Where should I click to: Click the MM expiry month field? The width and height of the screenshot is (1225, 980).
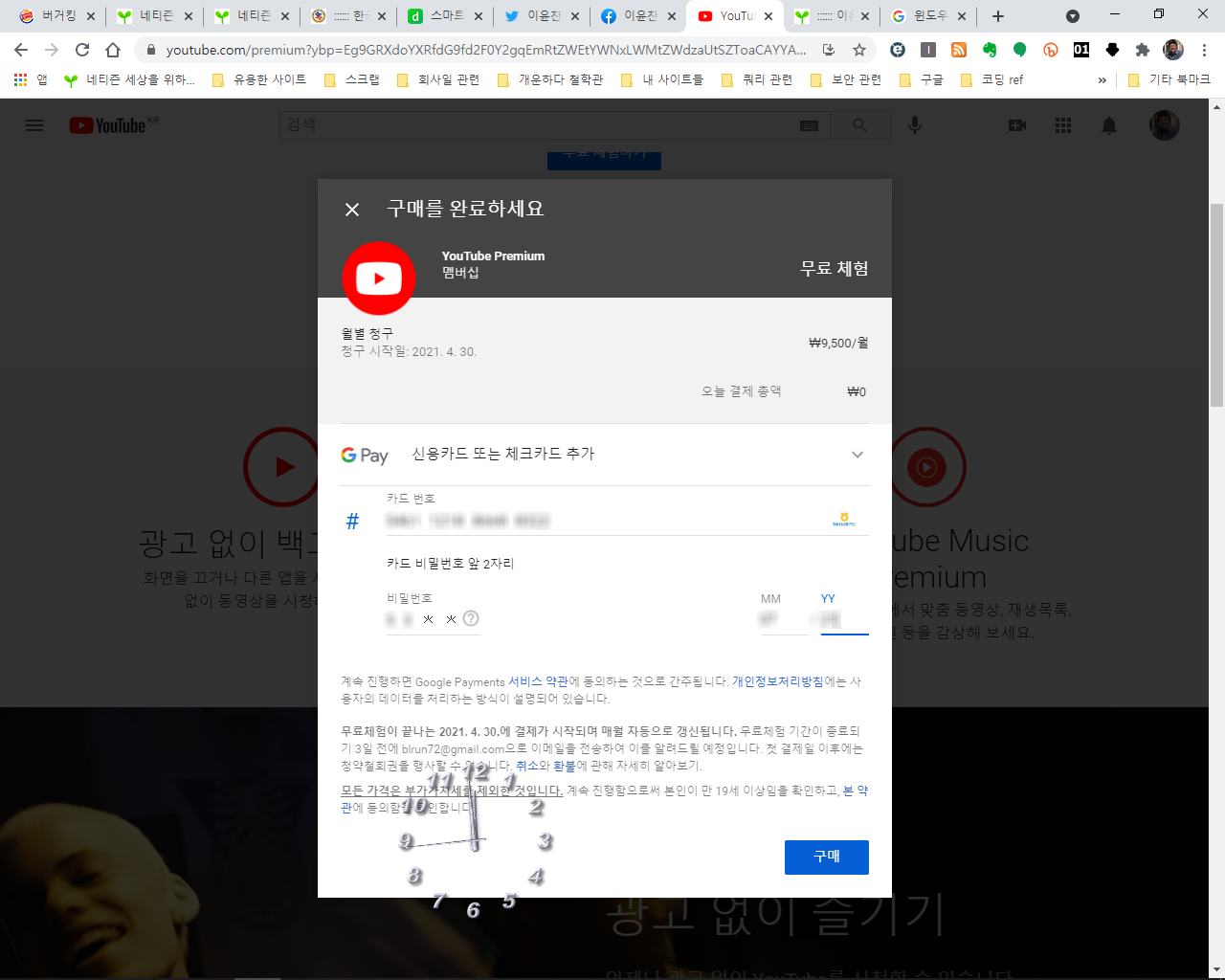(x=784, y=619)
